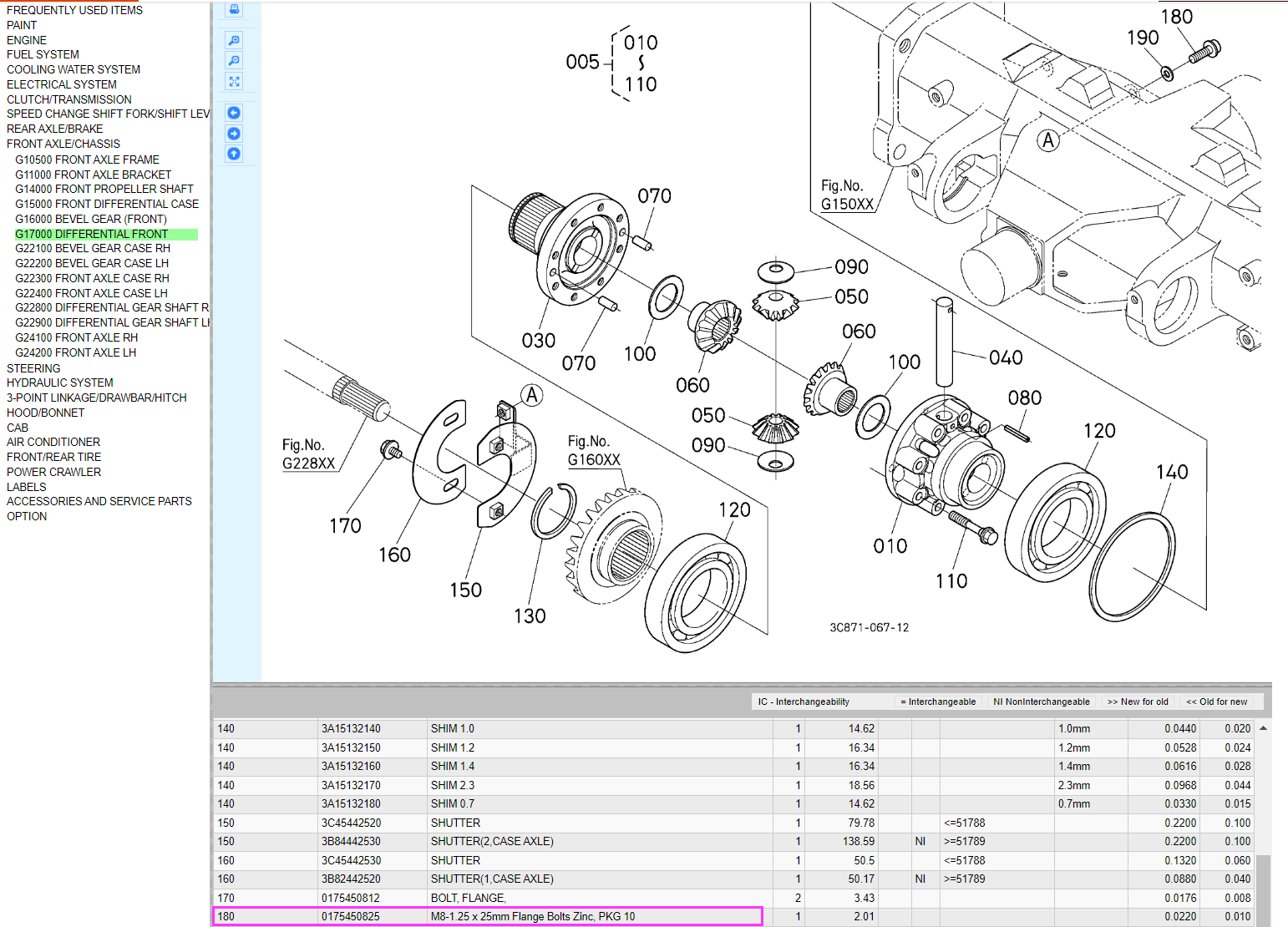Open G16000 BEVEL GEAR (FRONT) figure
1288x927 pixels.
91,219
